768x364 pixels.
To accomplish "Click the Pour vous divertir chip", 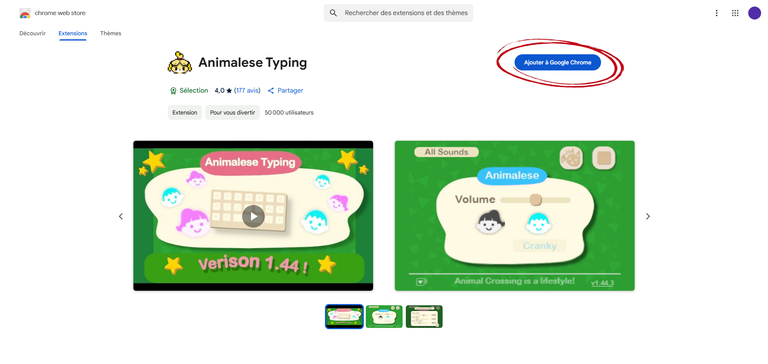I will click(232, 113).
